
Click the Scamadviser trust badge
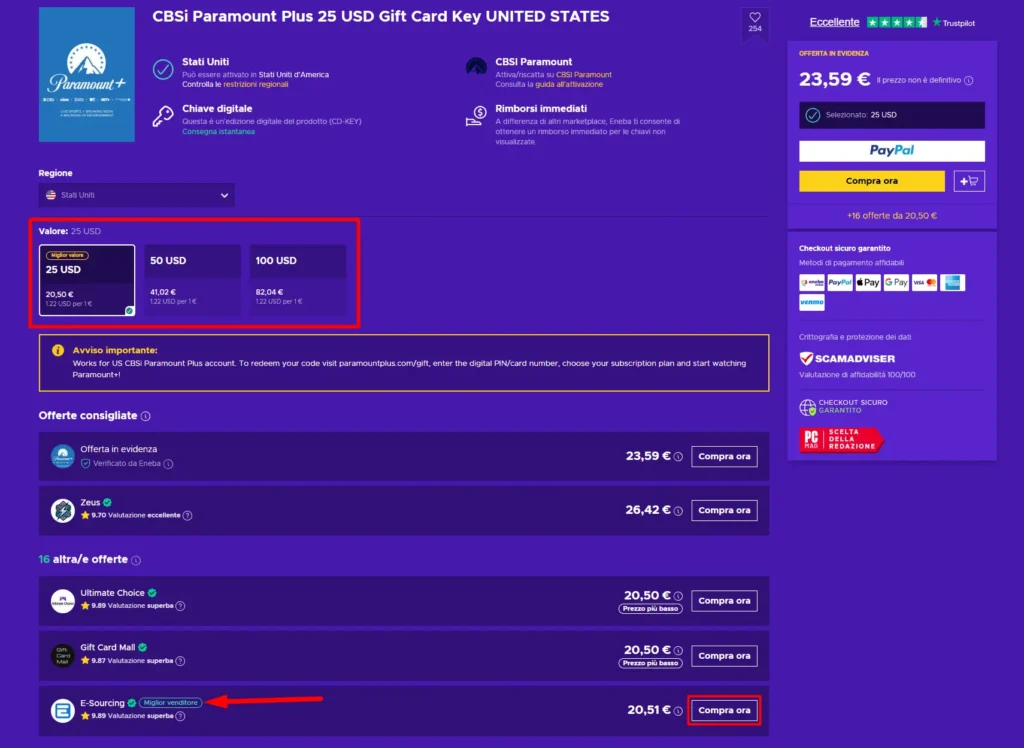847,359
